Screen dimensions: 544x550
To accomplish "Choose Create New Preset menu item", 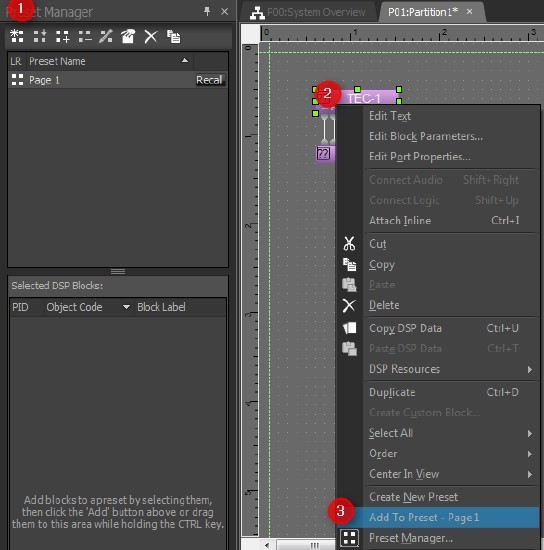I will (x=438, y=497).
